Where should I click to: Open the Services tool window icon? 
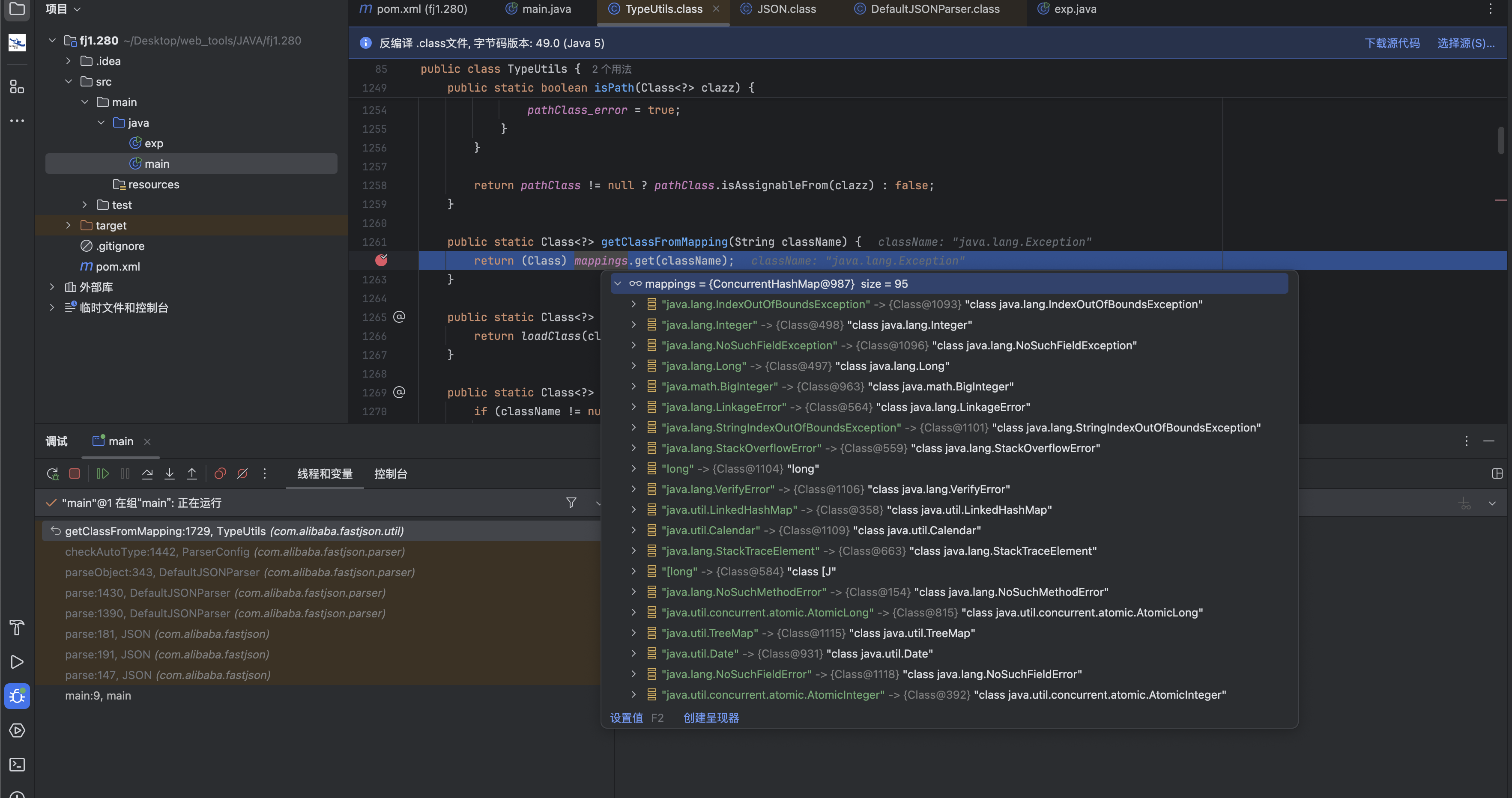click(x=17, y=730)
